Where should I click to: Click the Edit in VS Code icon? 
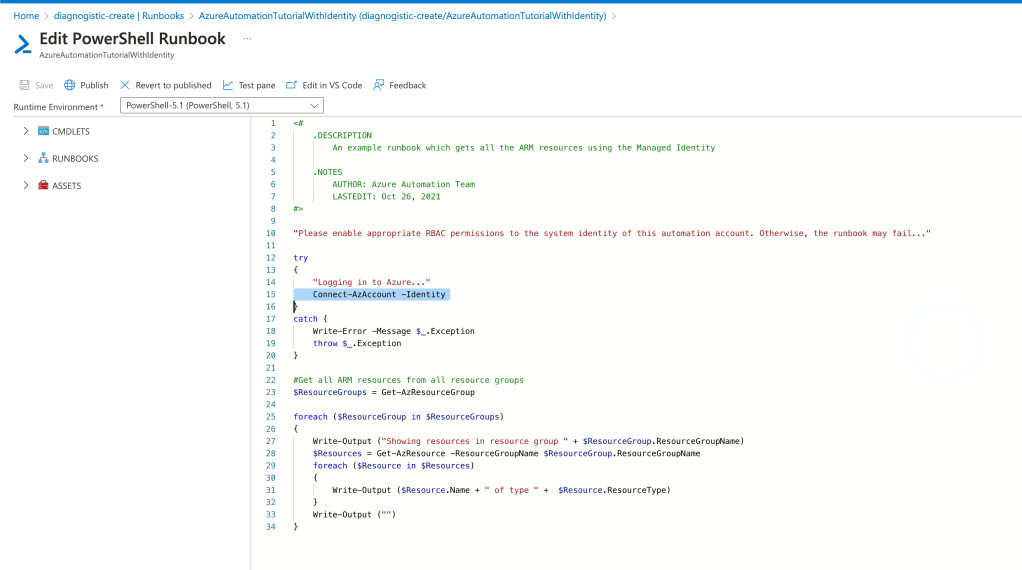[x=291, y=85]
